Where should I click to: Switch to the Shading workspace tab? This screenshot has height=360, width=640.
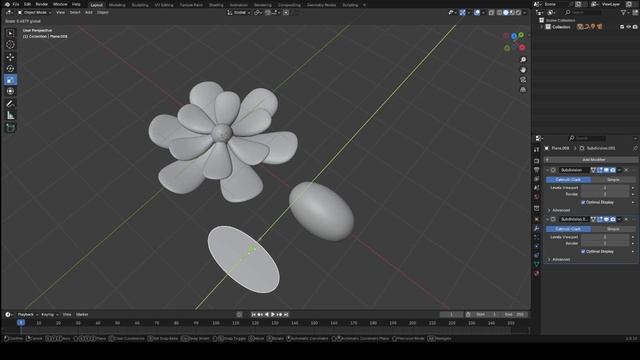tap(216, 5)
